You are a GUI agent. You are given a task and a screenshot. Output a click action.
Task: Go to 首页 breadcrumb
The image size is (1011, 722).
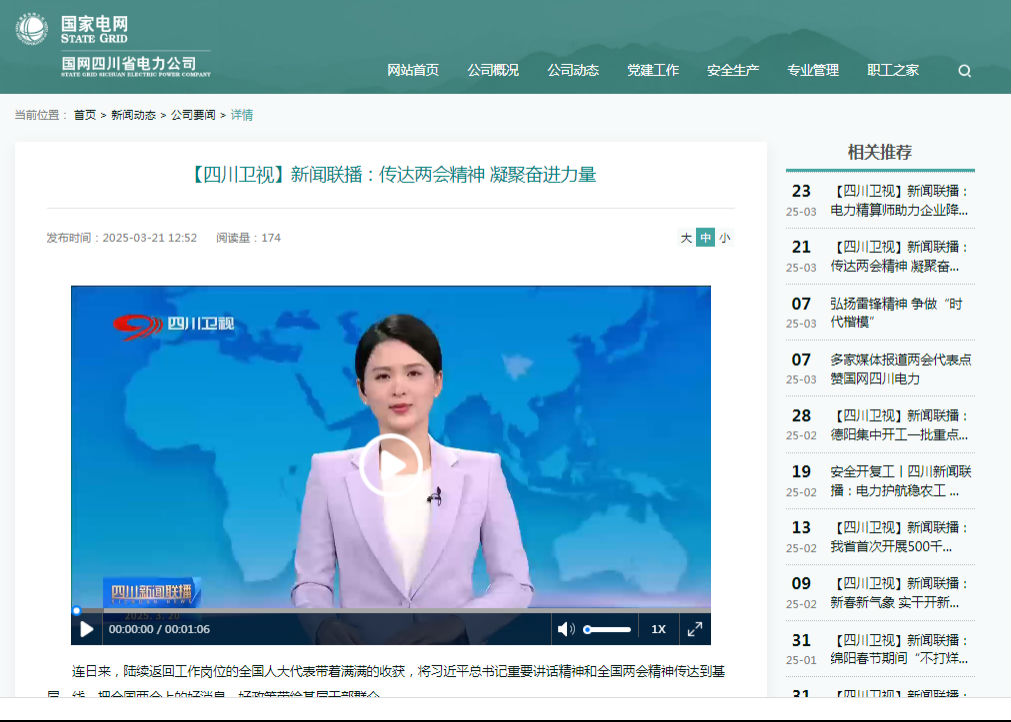(x=84, y=115)
